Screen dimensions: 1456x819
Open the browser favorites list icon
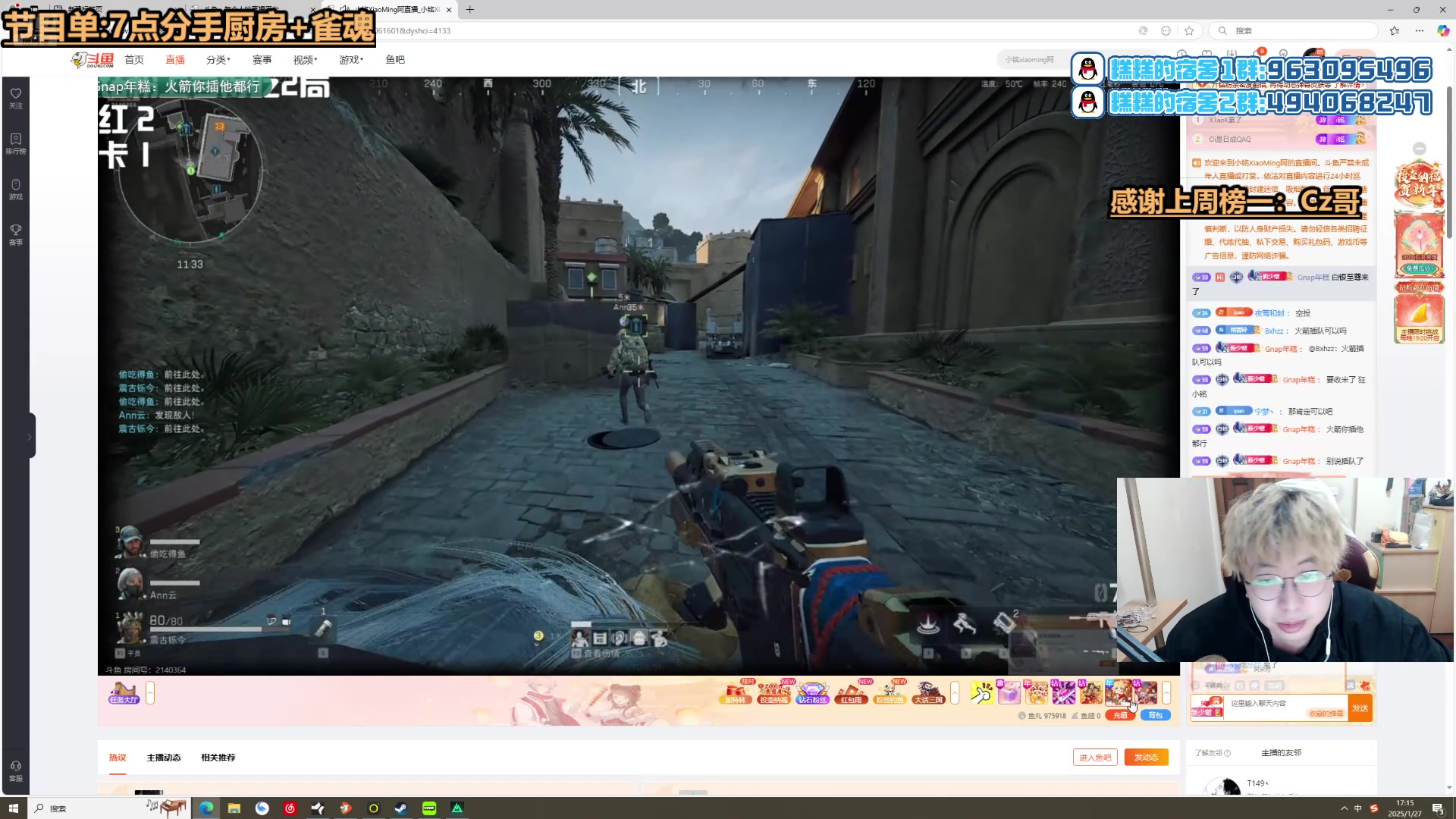click(x=1395, y=31)
